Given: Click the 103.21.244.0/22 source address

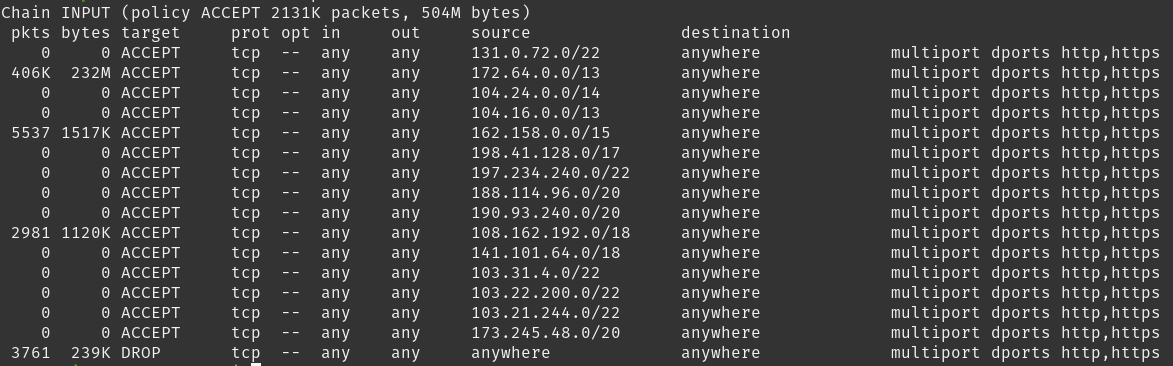Looking at the screenshot, I should click(x=545, y=313).
